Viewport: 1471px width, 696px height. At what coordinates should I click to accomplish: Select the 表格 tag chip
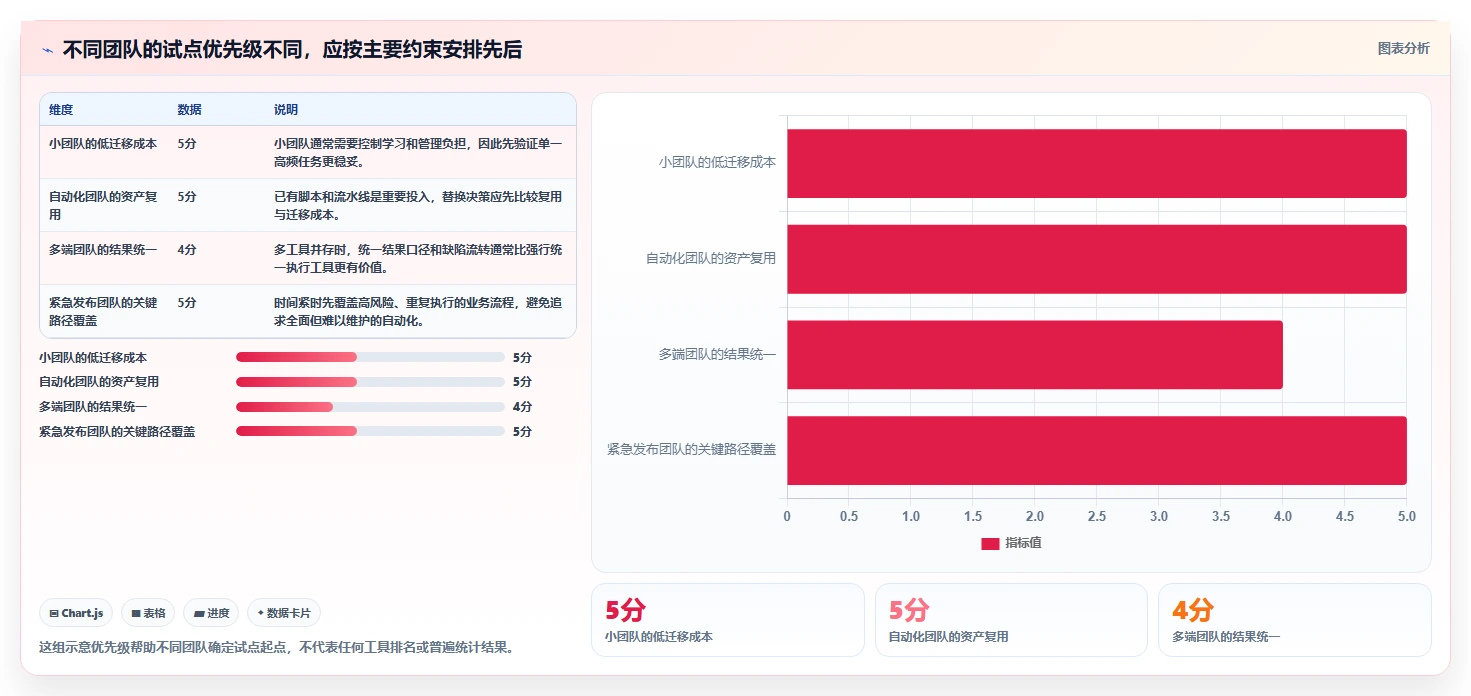click(x=148, y=613)
